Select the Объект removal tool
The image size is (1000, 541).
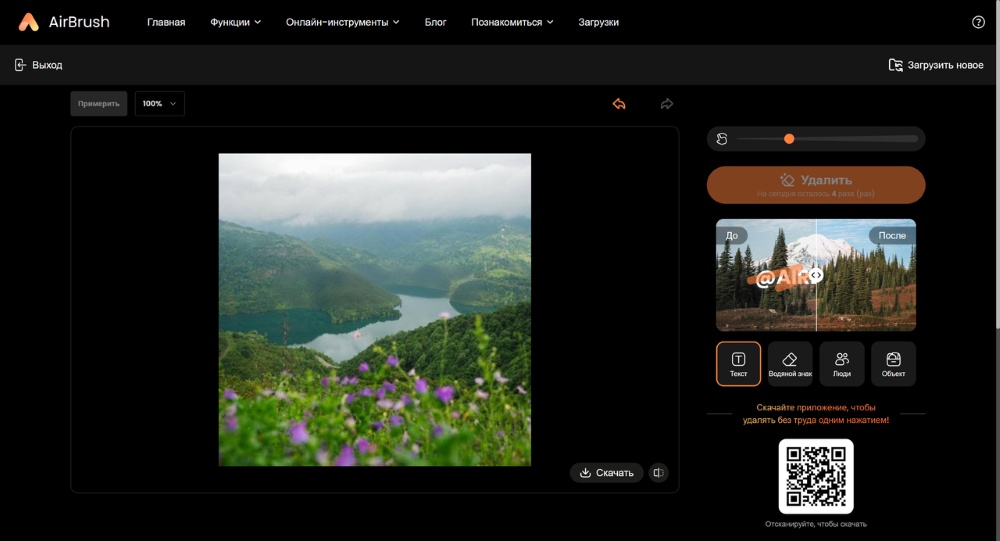tap(893, 364)
